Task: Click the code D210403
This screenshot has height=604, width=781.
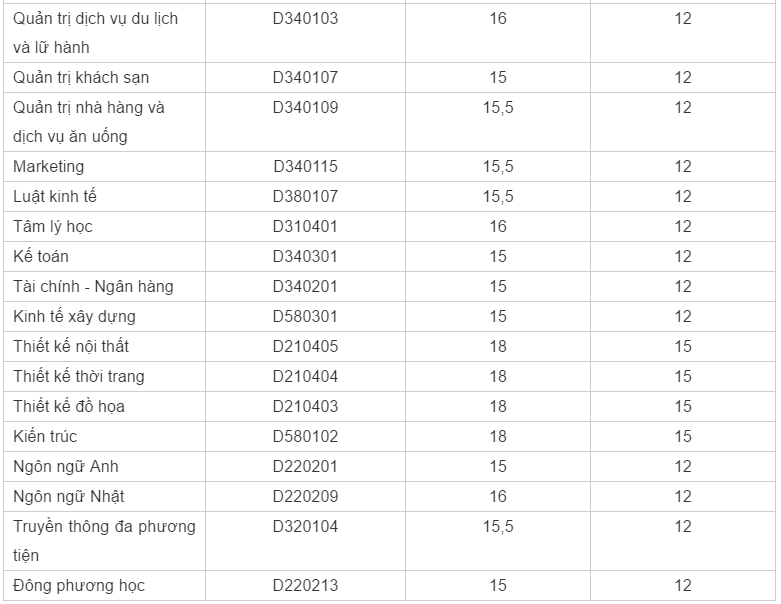Action: tap(305, 407)
